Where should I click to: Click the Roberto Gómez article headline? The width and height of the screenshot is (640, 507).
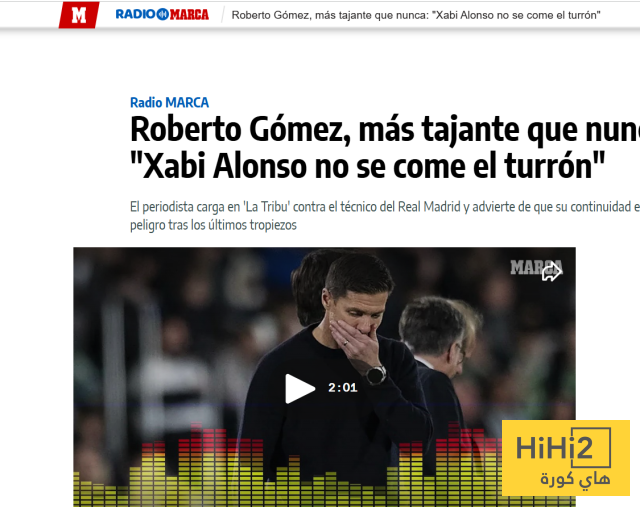click(385, 147)
